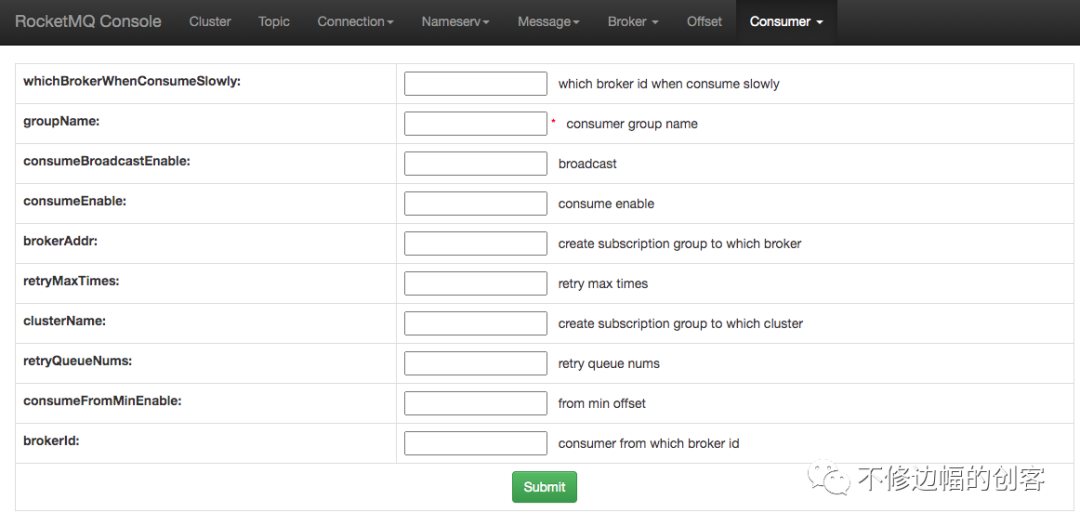Expand the Connection dropdown menu
1080x526 pixels.
[x=355, y=22]
